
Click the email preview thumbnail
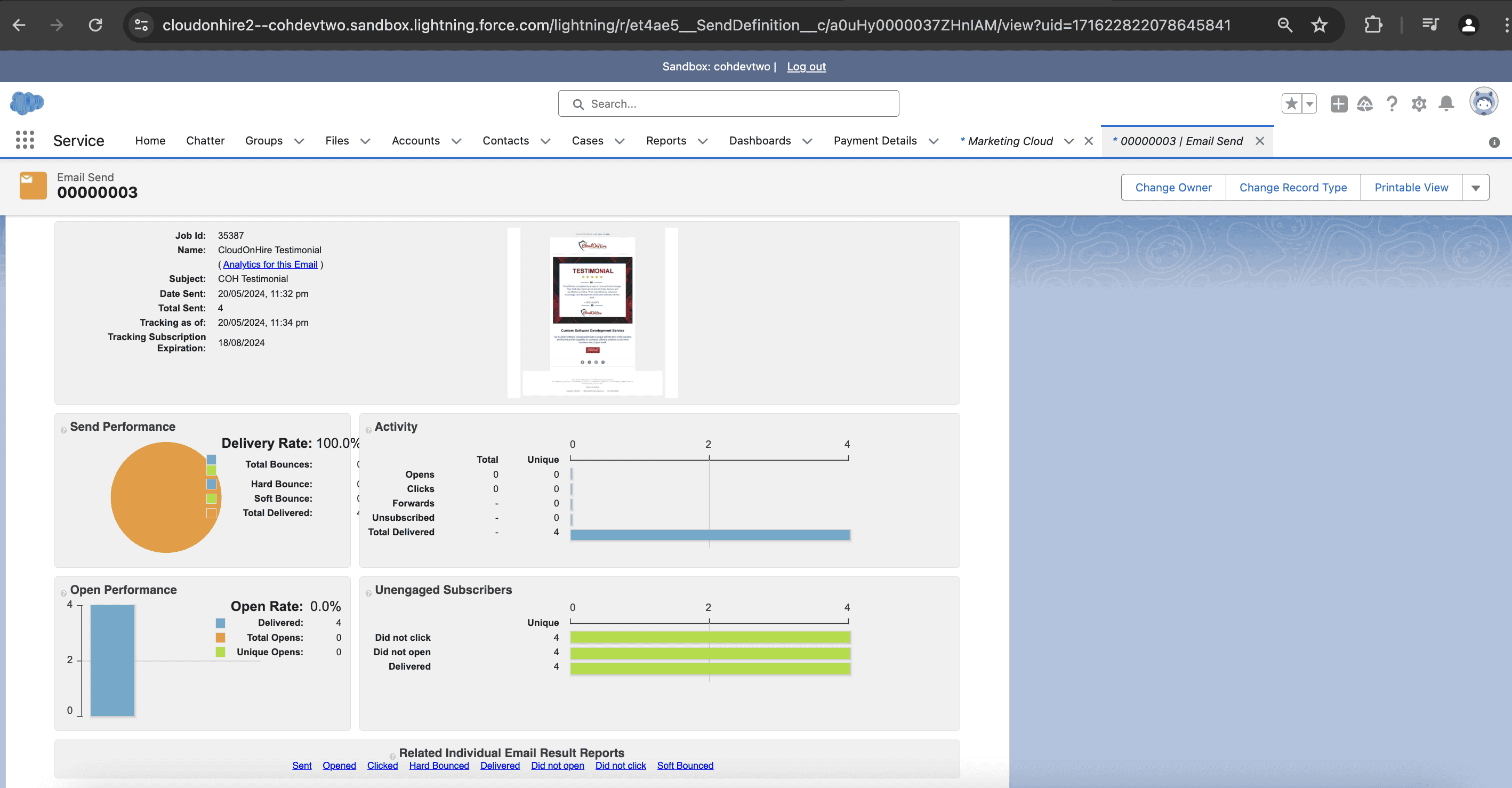tap(592, 312)
